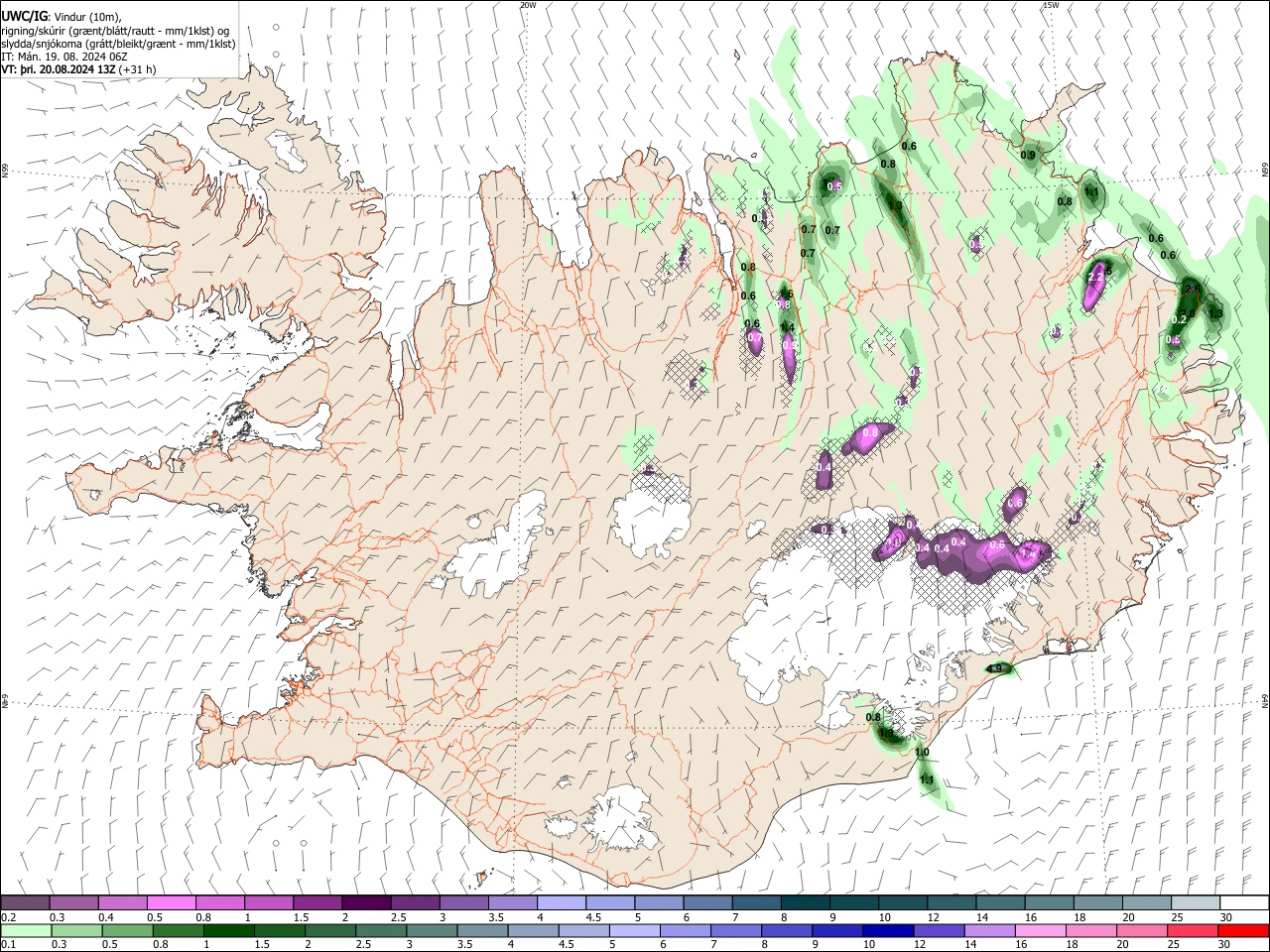Select the darkest green 1–1.5 rain legend swatch
This screenshot has height=952, width=1270.
pyautogui.click(x=228, y=930)
